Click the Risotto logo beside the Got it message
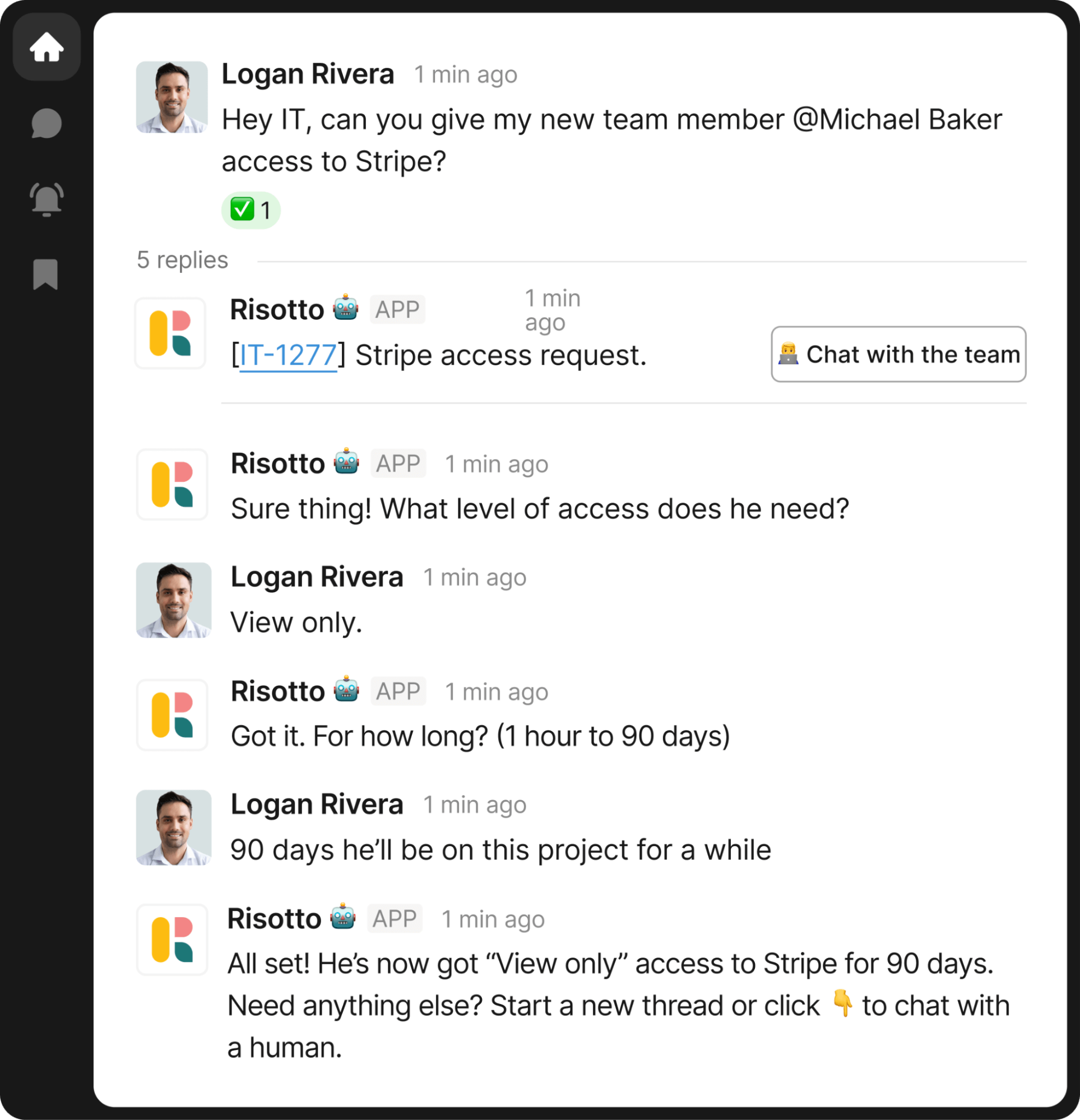This screenshot has width=1080, height=1120. pyautogui.click(x=172, y=715)
